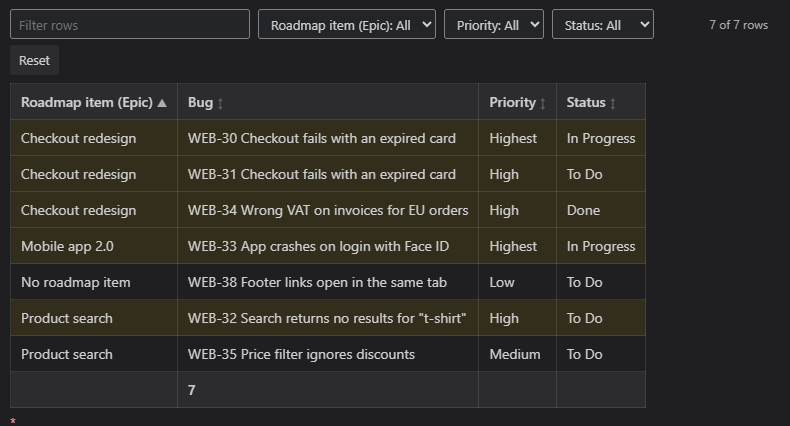Click To Do status for WEB-31
The width and height of the screenshot is (790, 426).
tap(601, 174)
